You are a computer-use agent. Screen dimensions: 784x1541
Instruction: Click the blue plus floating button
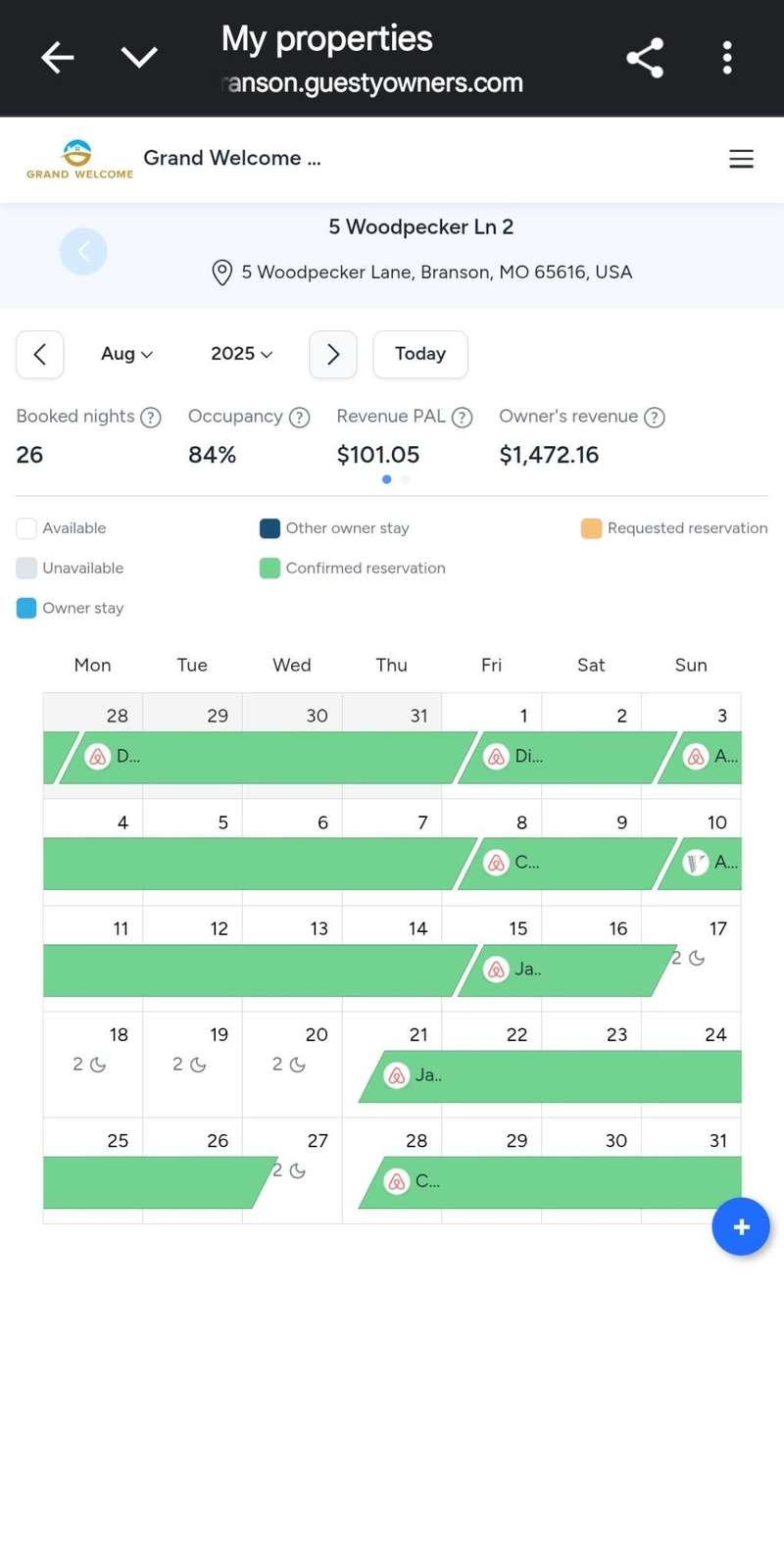(741, 1226)
